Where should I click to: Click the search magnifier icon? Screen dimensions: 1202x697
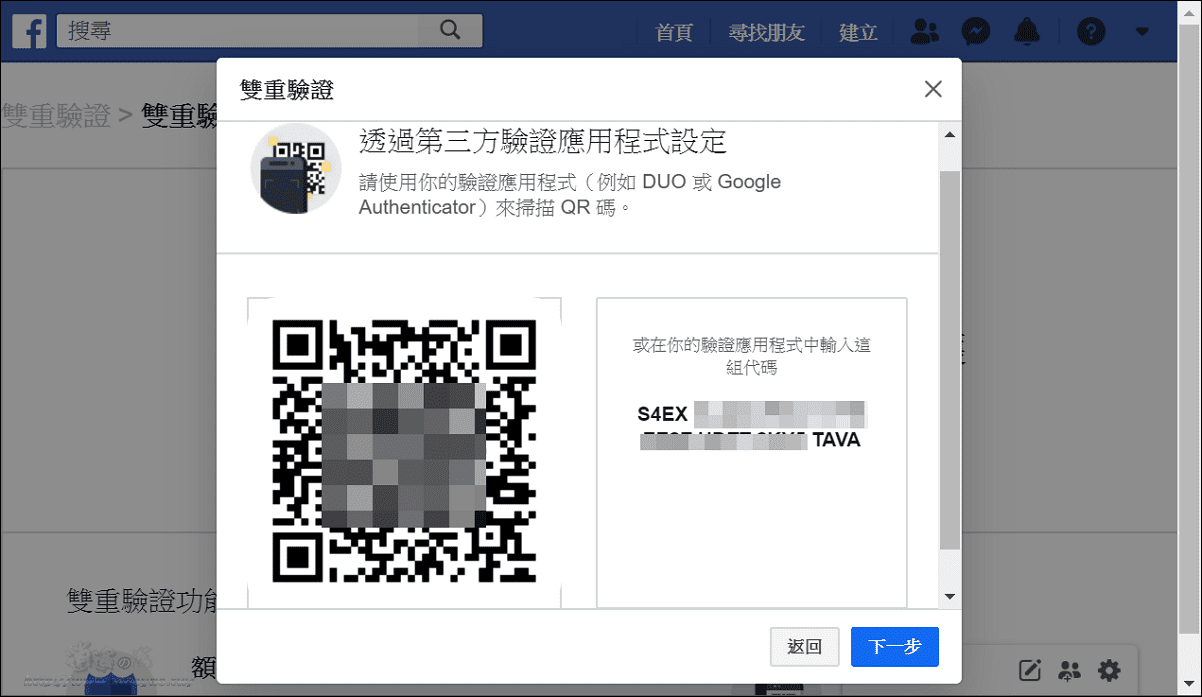[450, 30]
